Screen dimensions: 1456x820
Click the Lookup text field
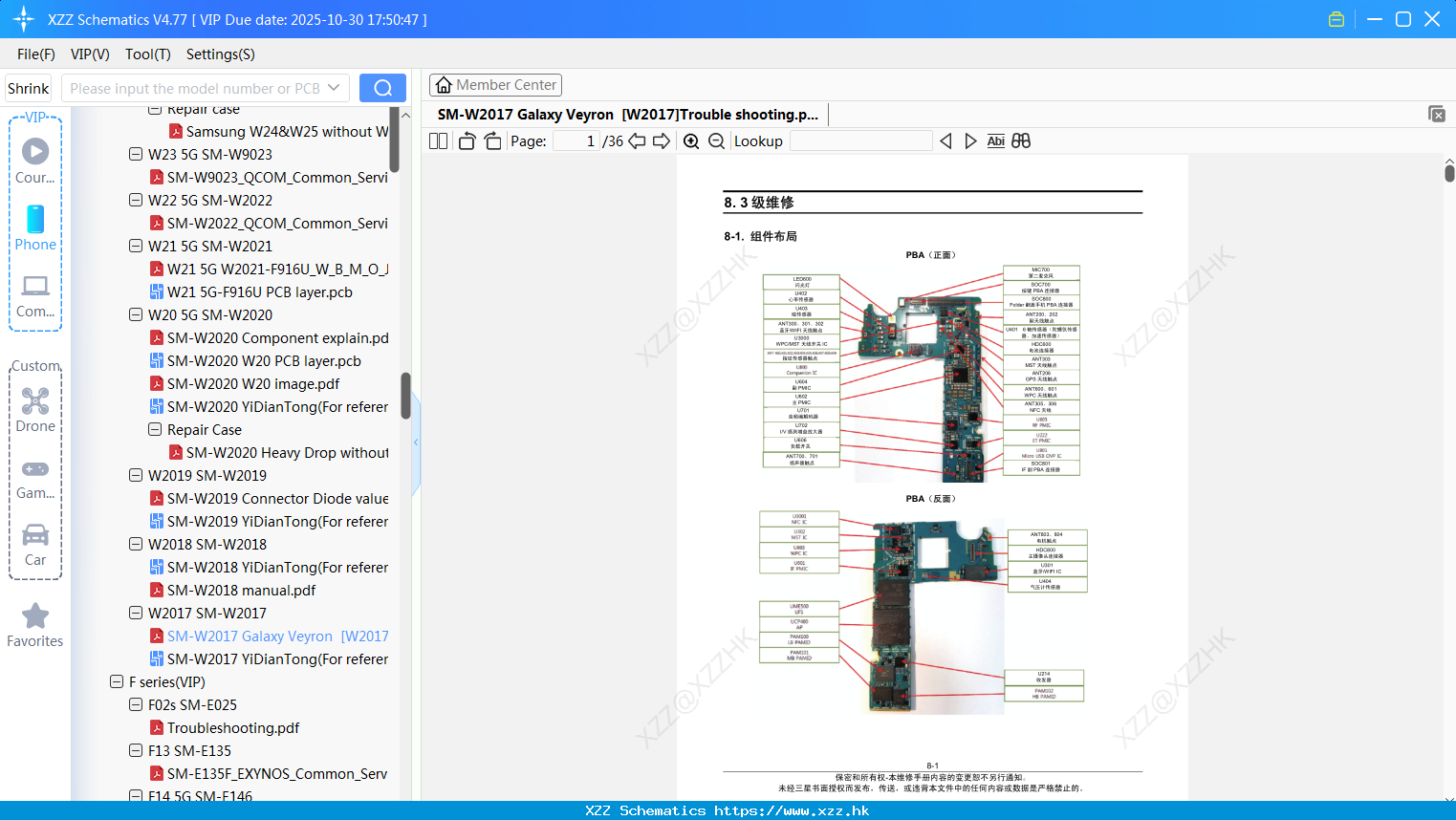861,141
